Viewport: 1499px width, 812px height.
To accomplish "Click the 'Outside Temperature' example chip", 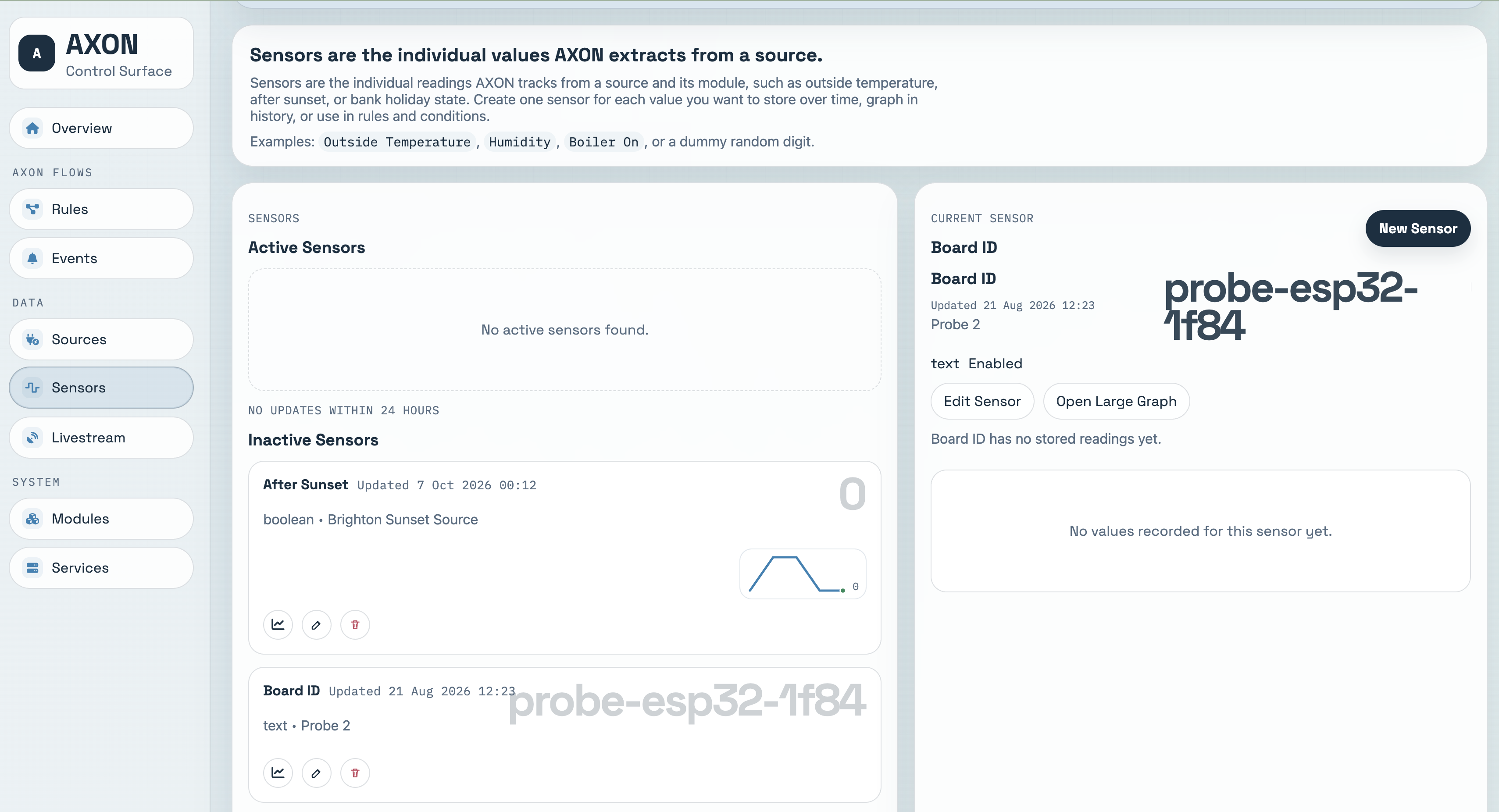I will point(397,142).
